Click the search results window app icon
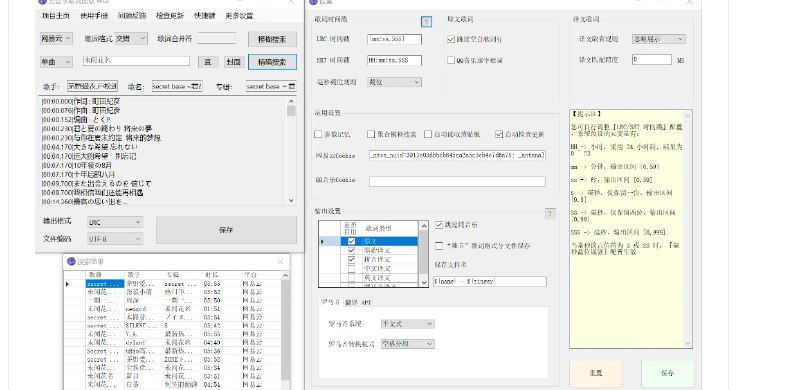The image size is (800, 390). click(x=71, y=261)
